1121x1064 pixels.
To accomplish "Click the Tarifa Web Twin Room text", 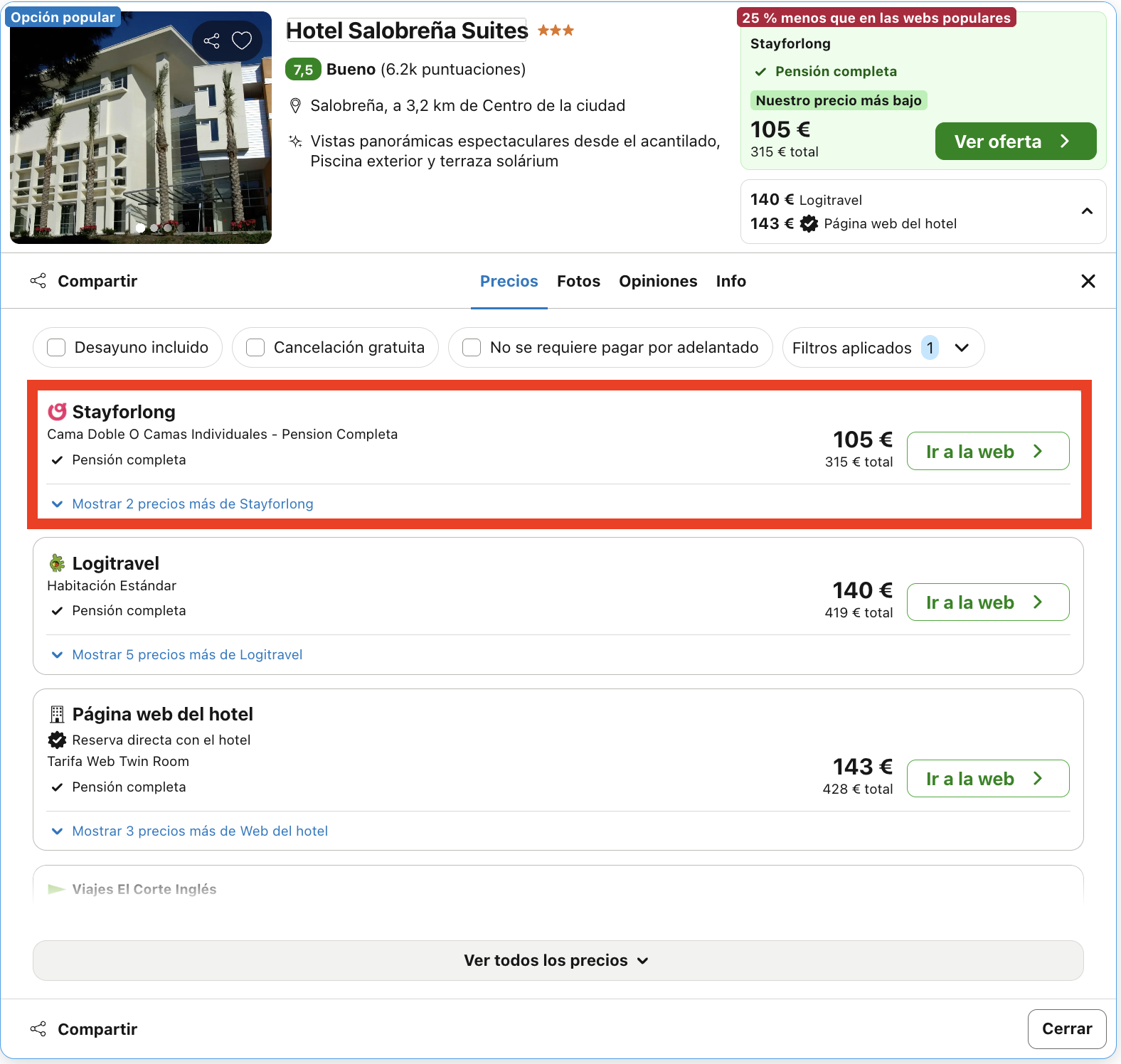I will coord(118,762).
